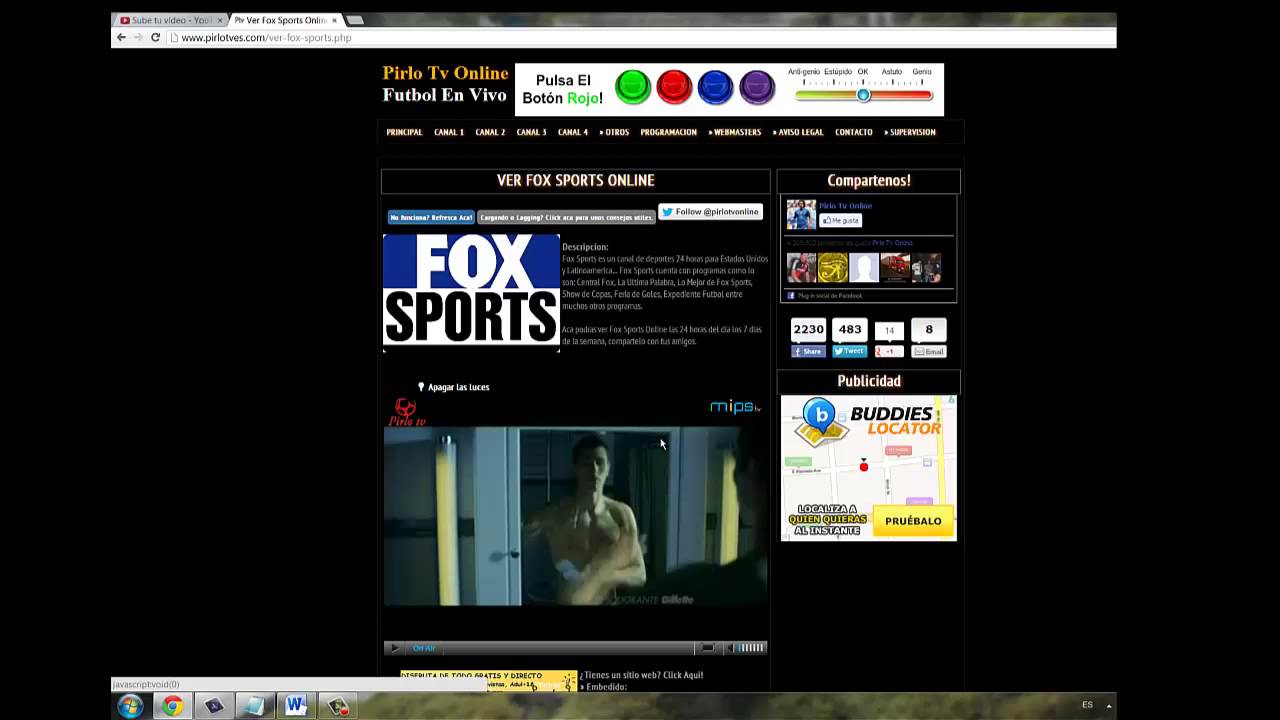The image size is (1280, 720).
Task: Click the Word taskbar icon
Action: point(296,706)
